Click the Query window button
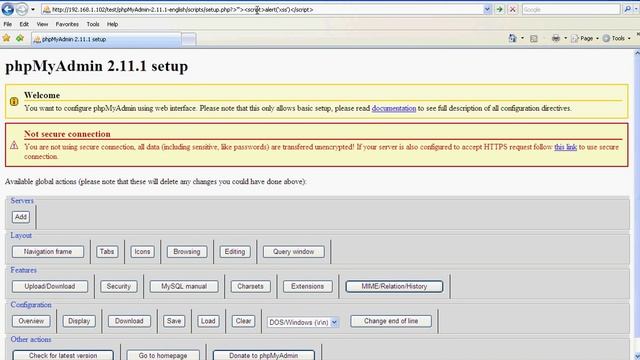Viewport: 640px width, 360px height. (293, 252)
